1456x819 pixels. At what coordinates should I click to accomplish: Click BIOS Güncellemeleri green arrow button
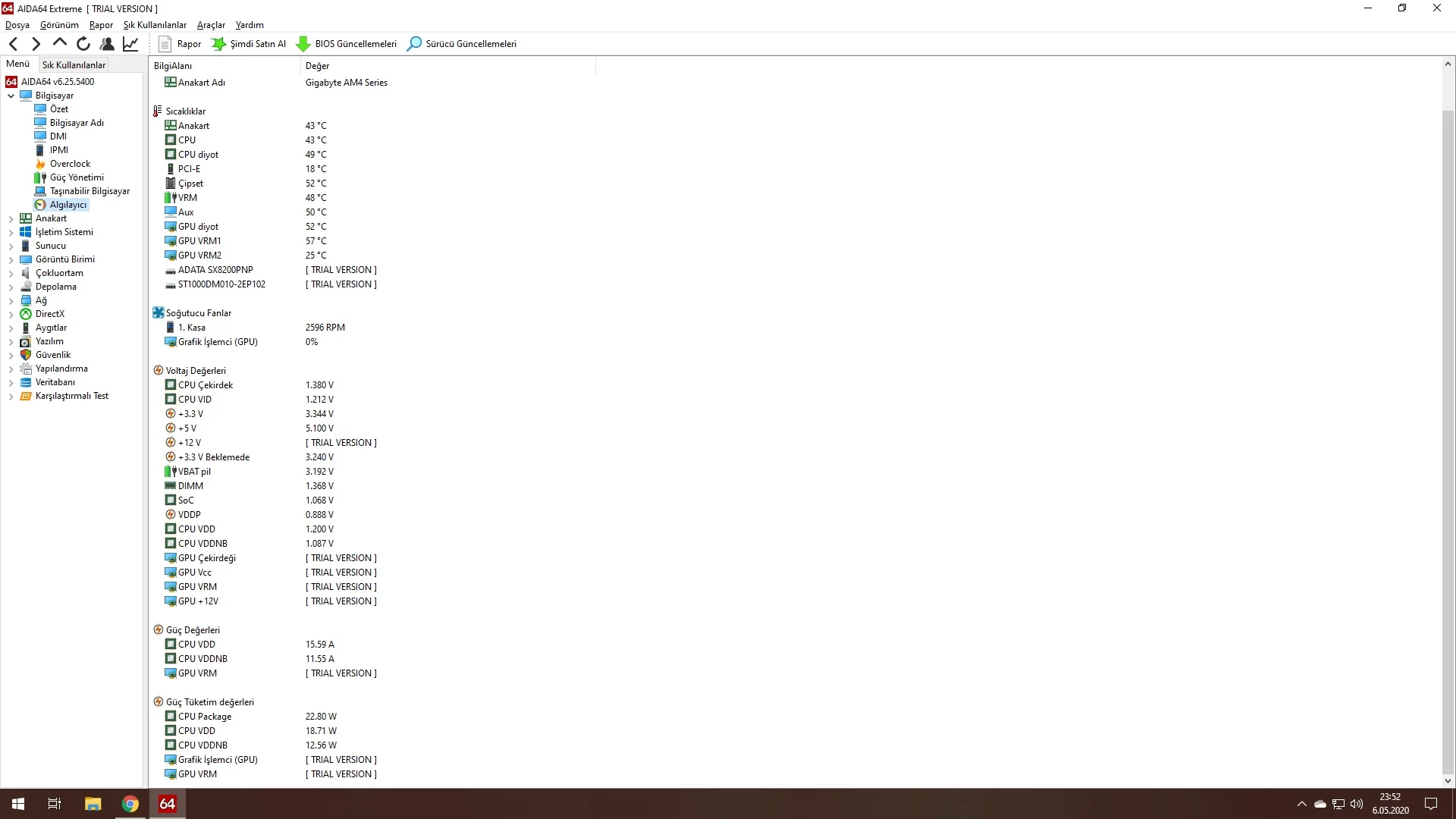347,44
